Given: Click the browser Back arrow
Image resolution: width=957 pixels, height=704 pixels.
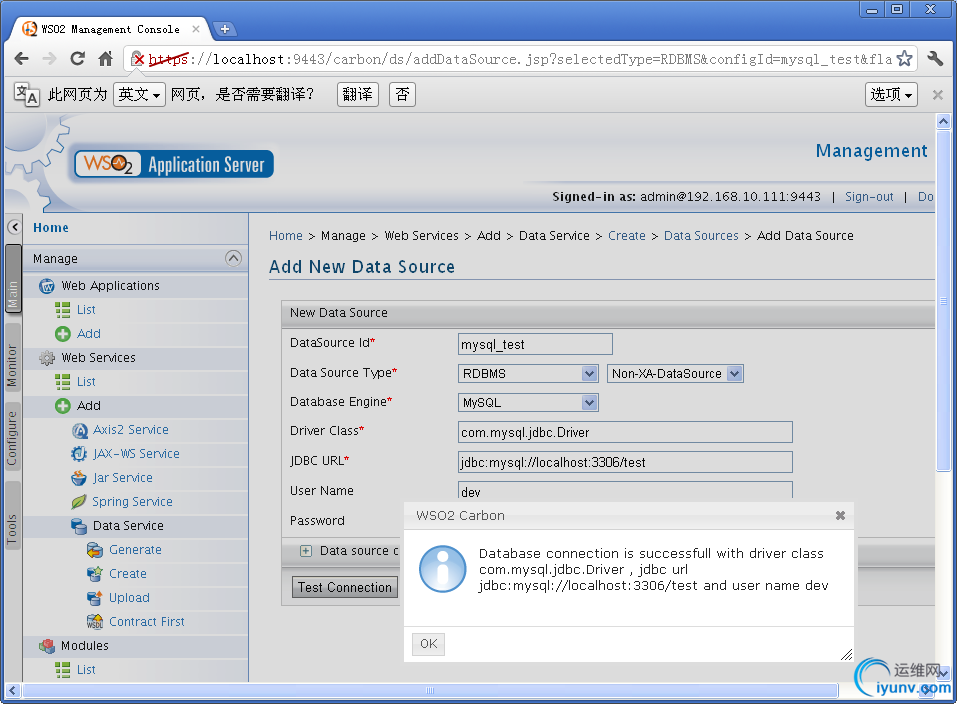Looking at the screenshot, I should click(21, 59).
